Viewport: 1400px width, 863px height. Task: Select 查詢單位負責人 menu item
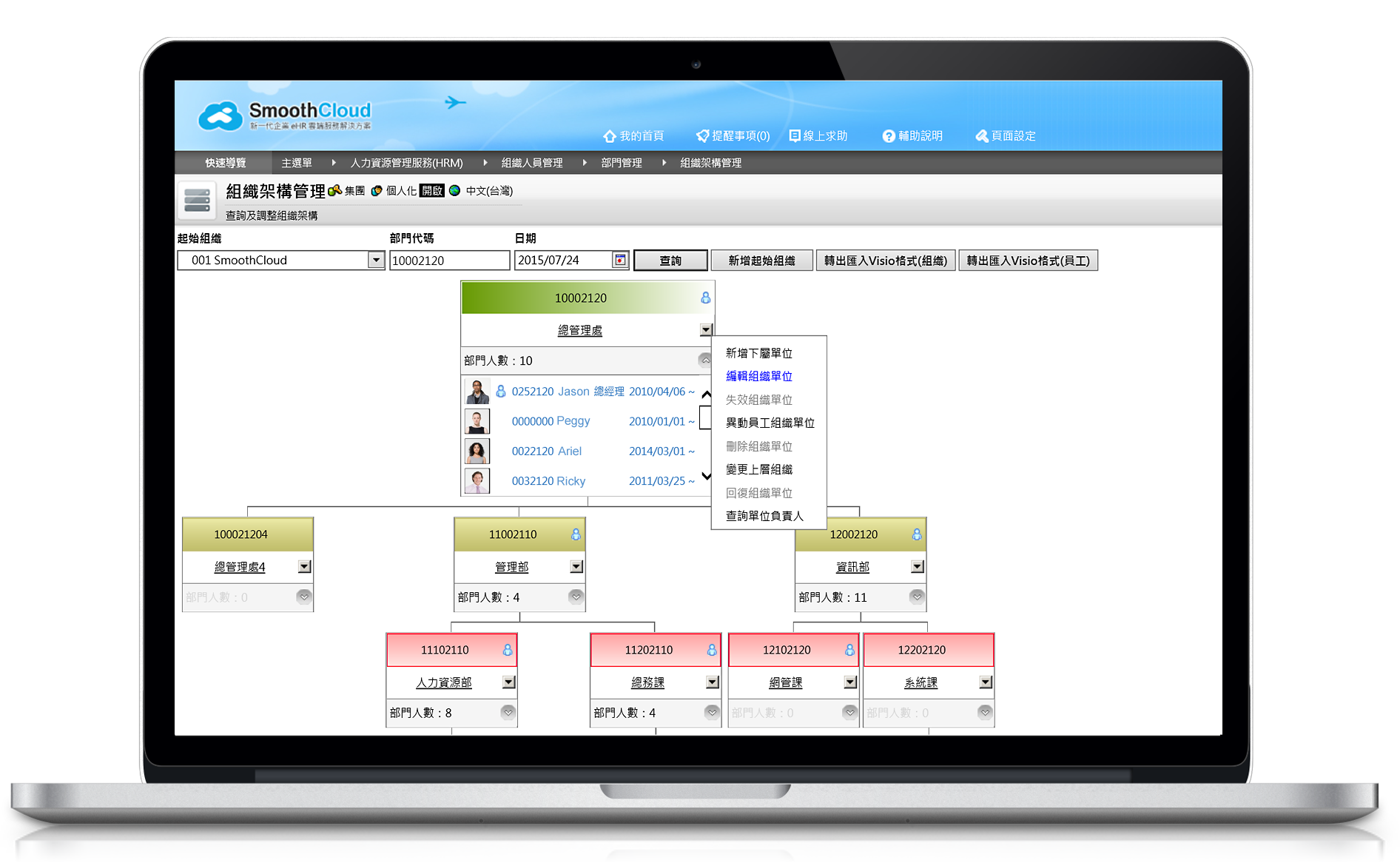(x=764, y=516)
